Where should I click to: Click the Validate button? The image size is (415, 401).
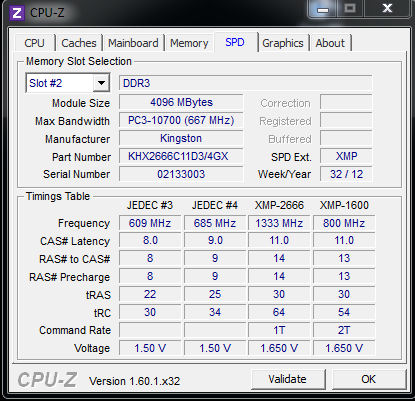pos(288,379)
